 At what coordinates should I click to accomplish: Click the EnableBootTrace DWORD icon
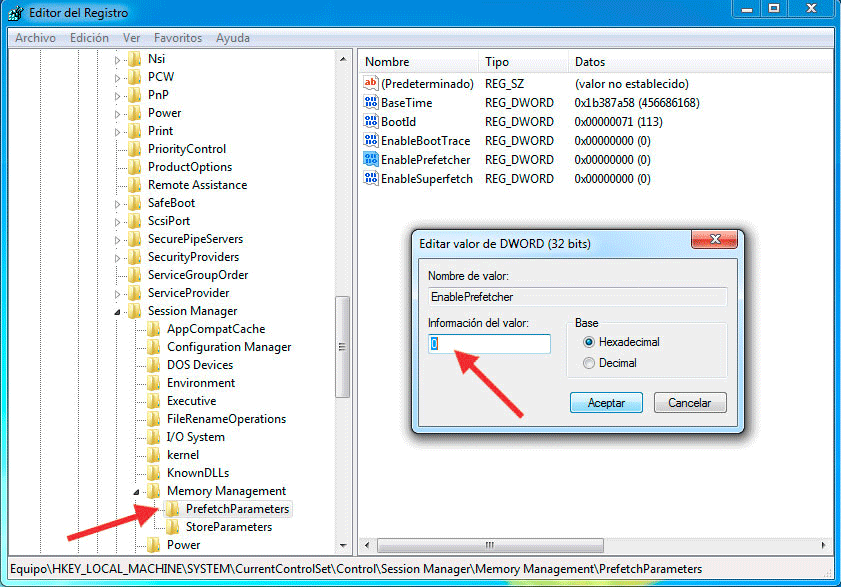[x=371, y=140]
